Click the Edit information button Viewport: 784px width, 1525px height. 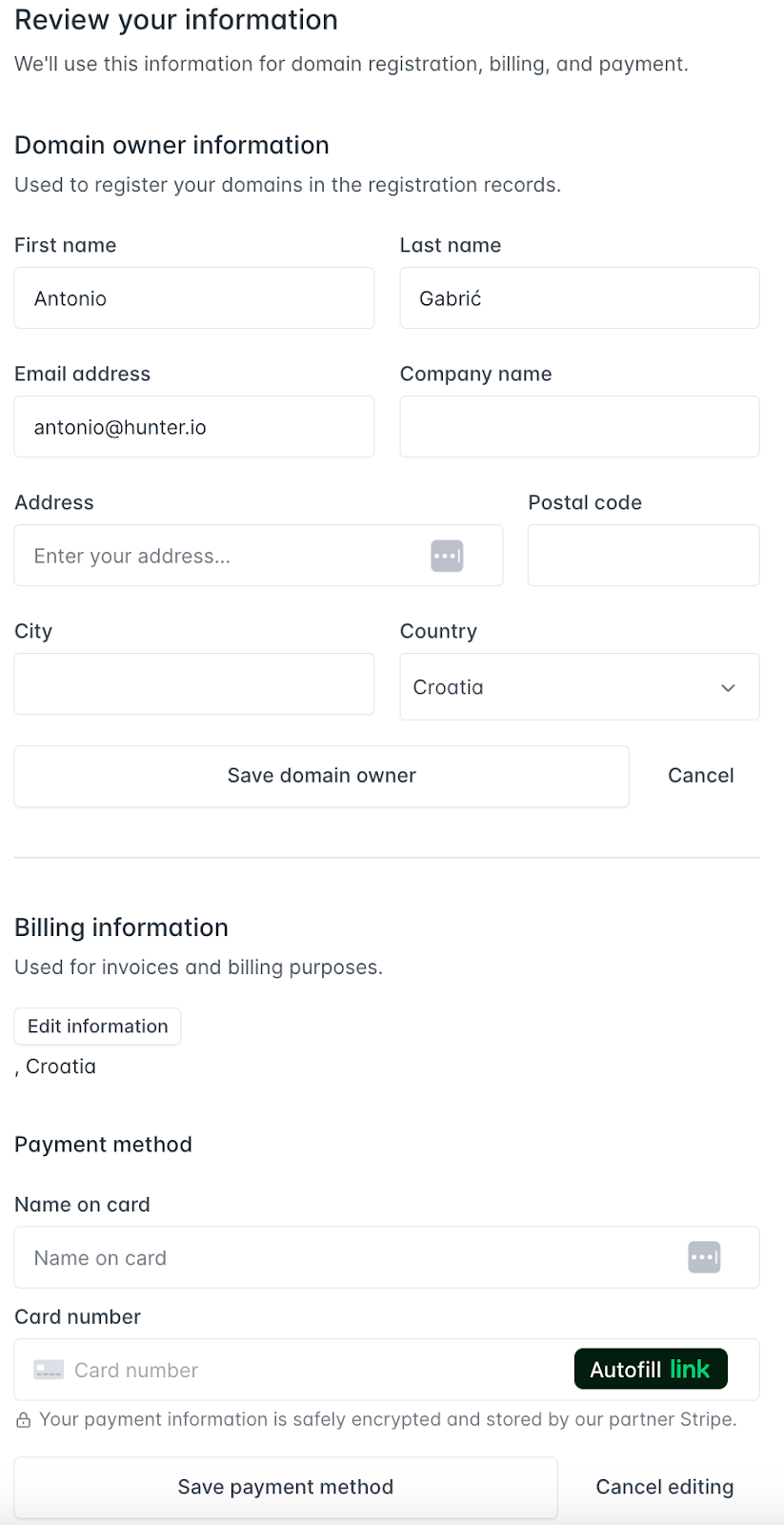(x=97, y=1027)
